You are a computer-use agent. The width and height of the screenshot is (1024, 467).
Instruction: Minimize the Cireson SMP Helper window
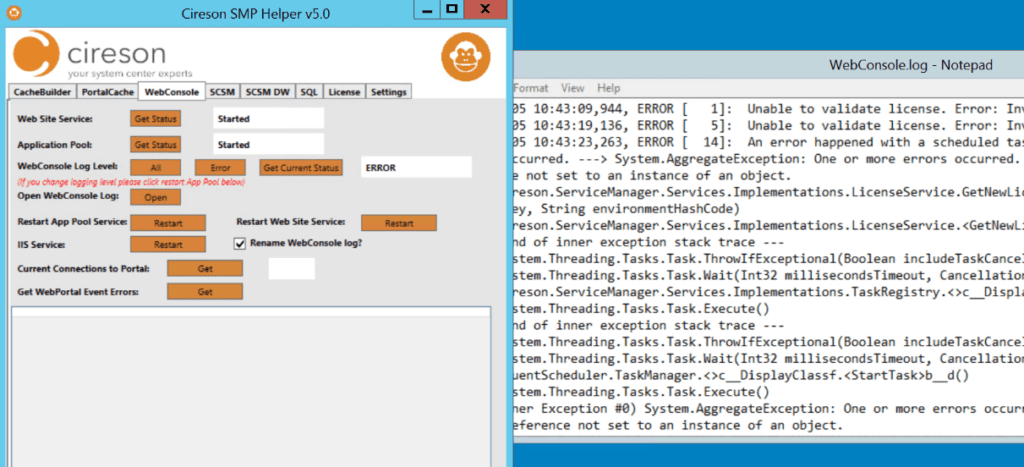(x=427, y=9)
